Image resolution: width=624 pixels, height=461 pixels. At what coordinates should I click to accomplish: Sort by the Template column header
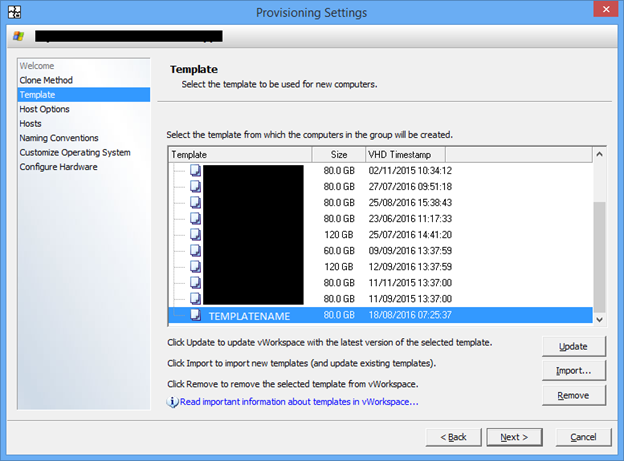pyautogui.click(x=240, y=154)
